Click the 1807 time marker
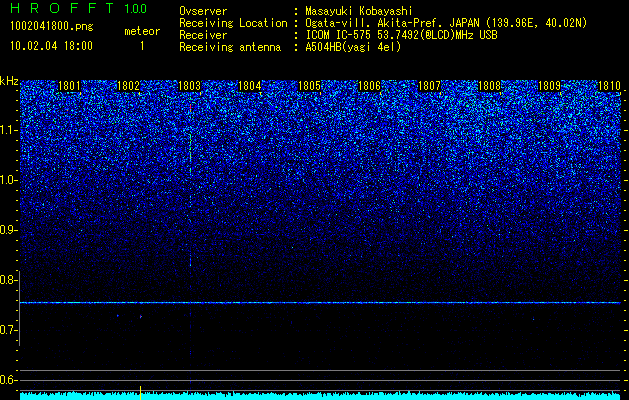 (429, 86)
